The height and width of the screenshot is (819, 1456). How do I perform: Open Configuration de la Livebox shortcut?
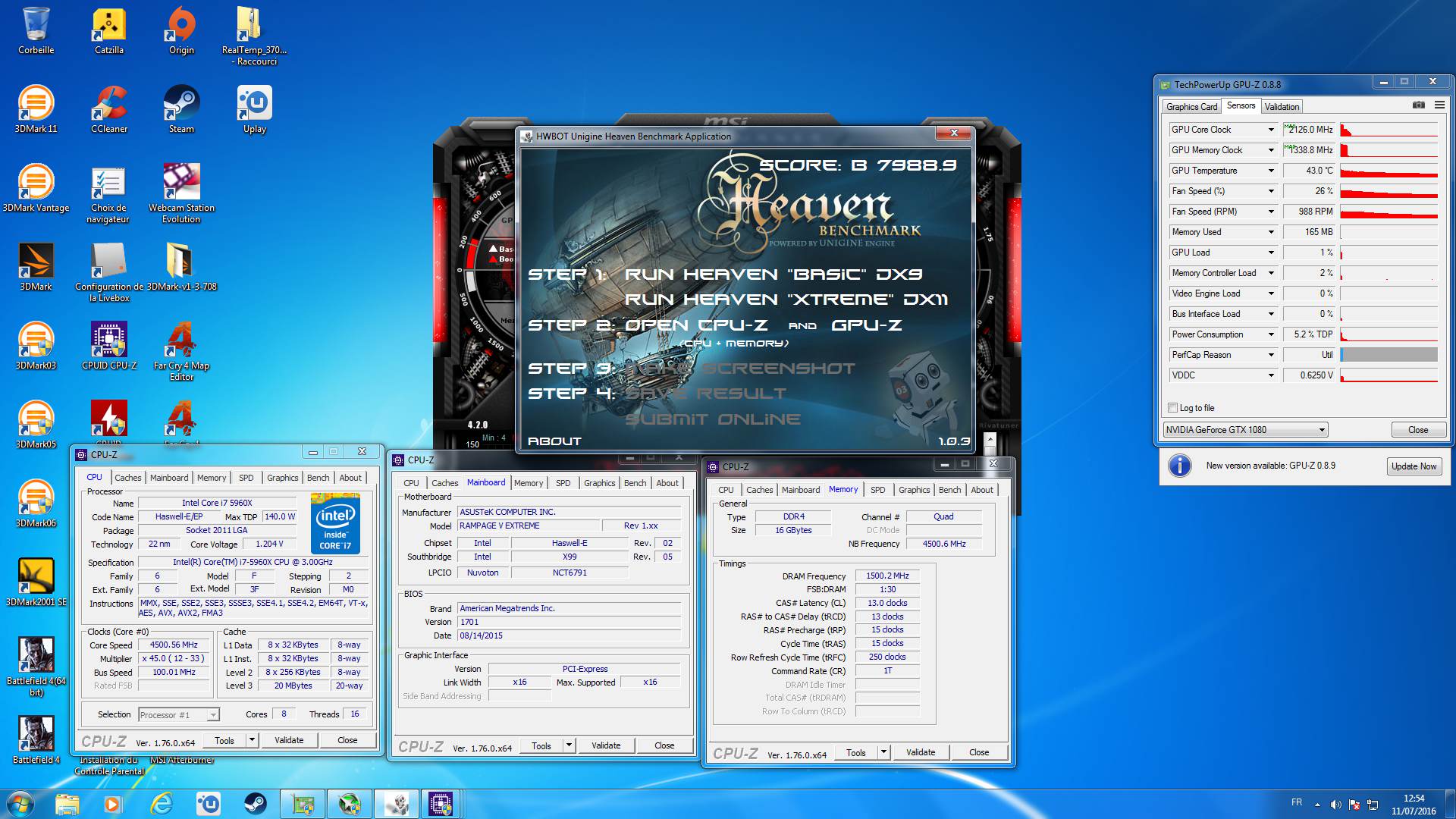pyautogui.click(x=108, y=273)
